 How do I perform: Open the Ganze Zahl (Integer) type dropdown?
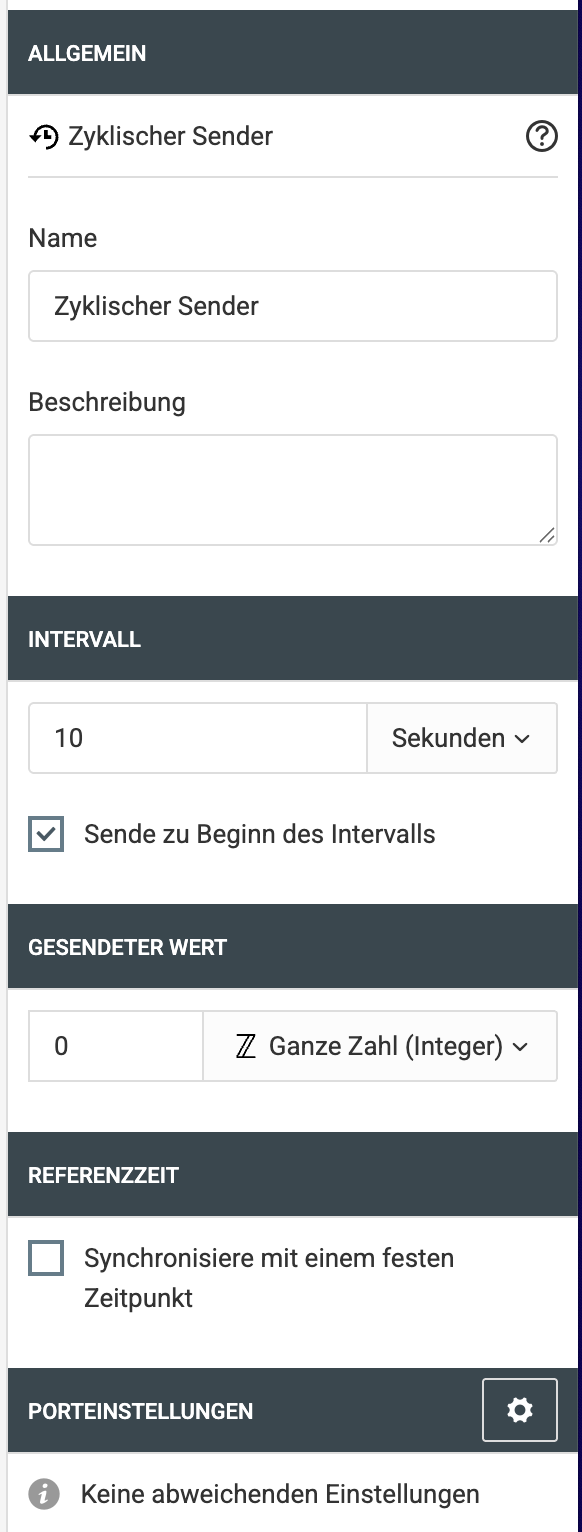click(x=380, y=1046)
